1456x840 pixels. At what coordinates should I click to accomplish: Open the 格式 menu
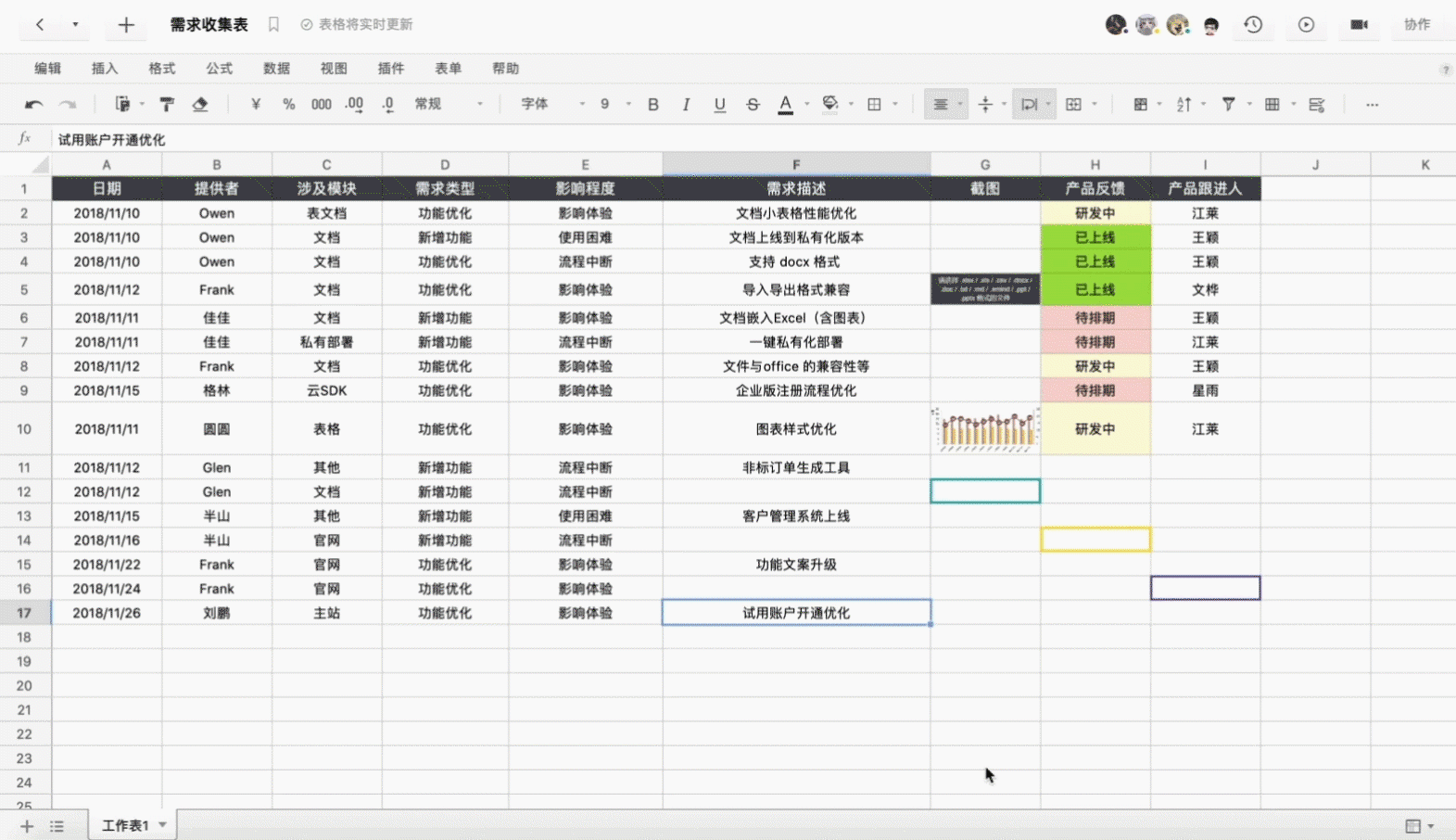click(x=162, y=69)
